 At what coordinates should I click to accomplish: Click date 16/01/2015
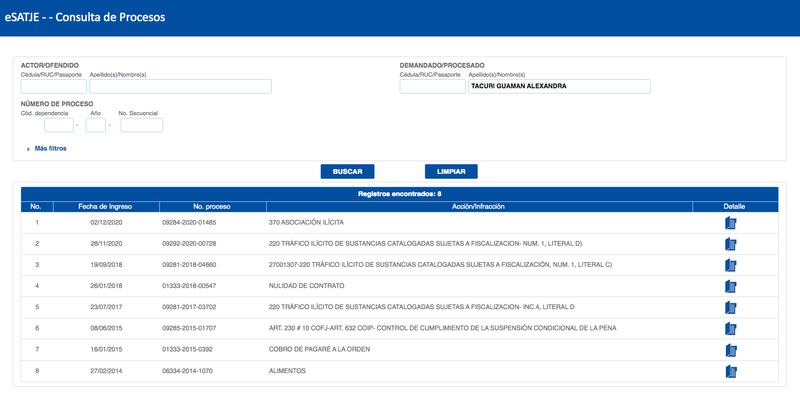pos(106,350)
